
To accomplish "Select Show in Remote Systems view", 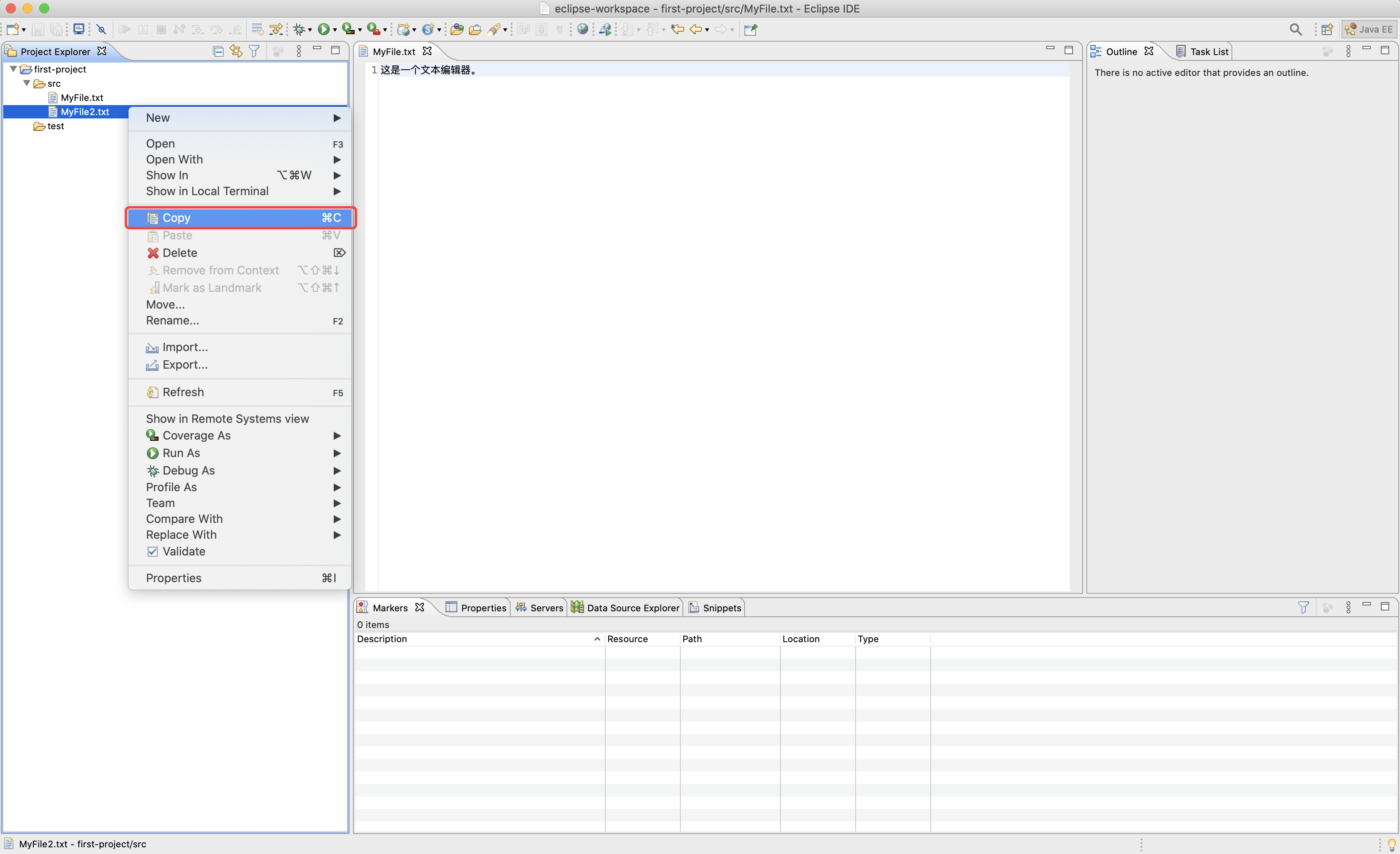I will (x=240, y=419).
